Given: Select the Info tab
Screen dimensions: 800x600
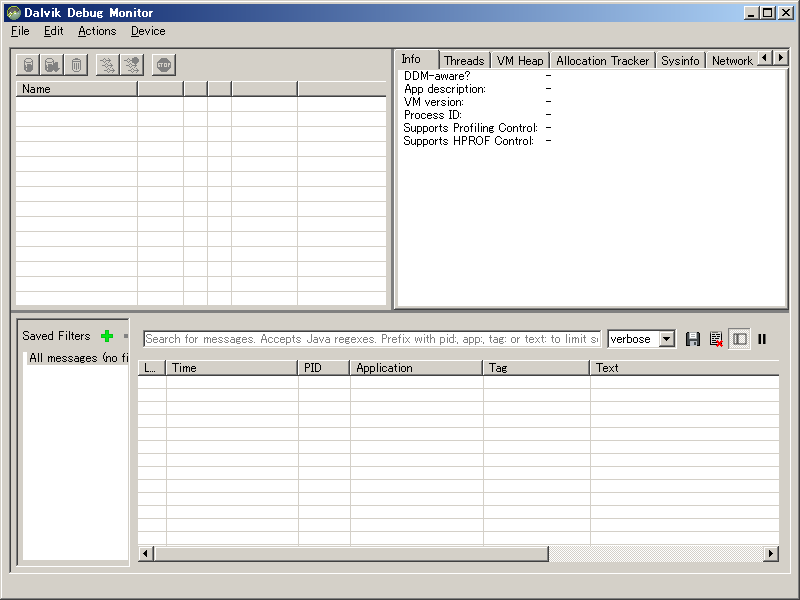Looking at the screenshot, I should tap(417, 59).
